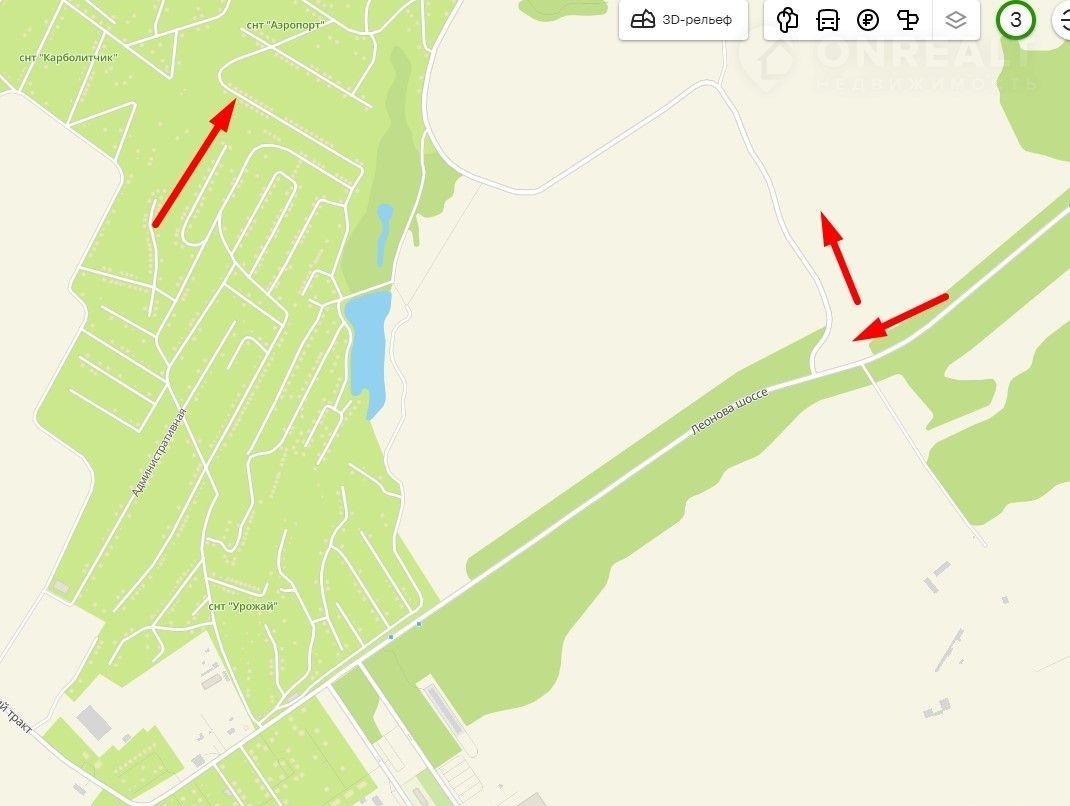The width and height of the screenshot is (1070, 806).
Task: Show ruble price layer on map
Action: (868, 20)
